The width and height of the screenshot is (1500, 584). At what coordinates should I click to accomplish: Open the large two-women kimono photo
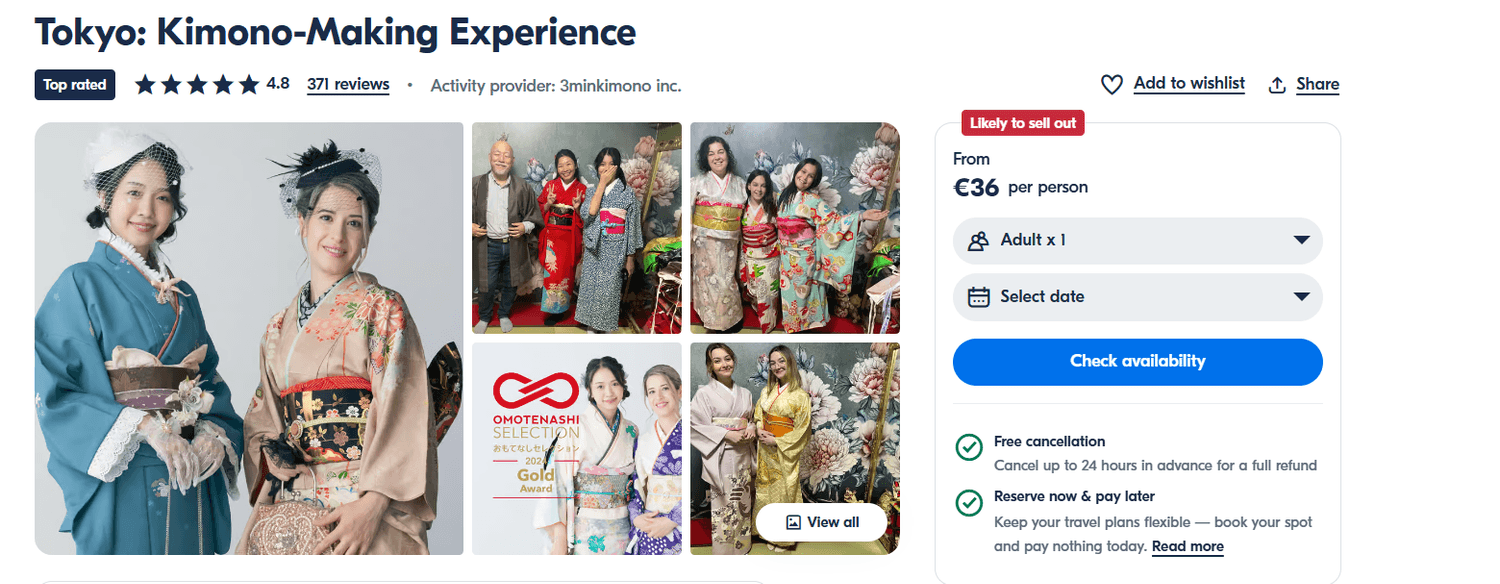coord(249,338)
